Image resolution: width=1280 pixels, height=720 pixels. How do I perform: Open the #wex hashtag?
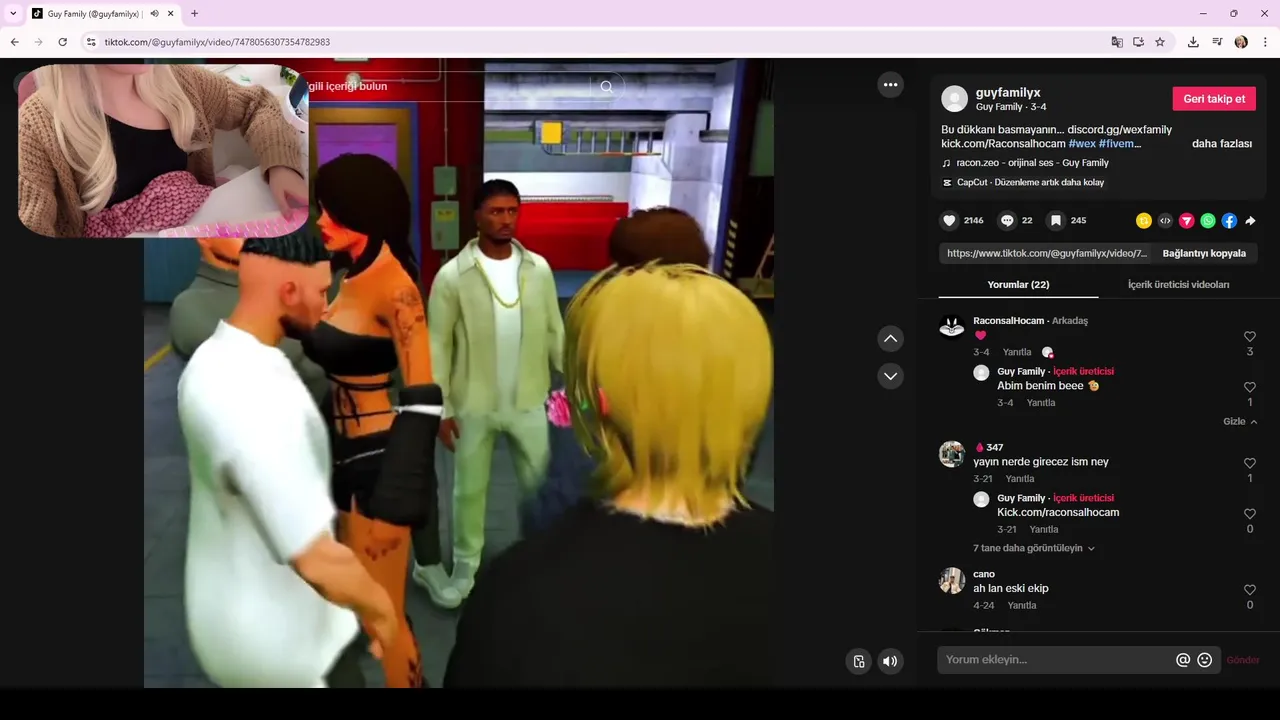point(1081,144)
